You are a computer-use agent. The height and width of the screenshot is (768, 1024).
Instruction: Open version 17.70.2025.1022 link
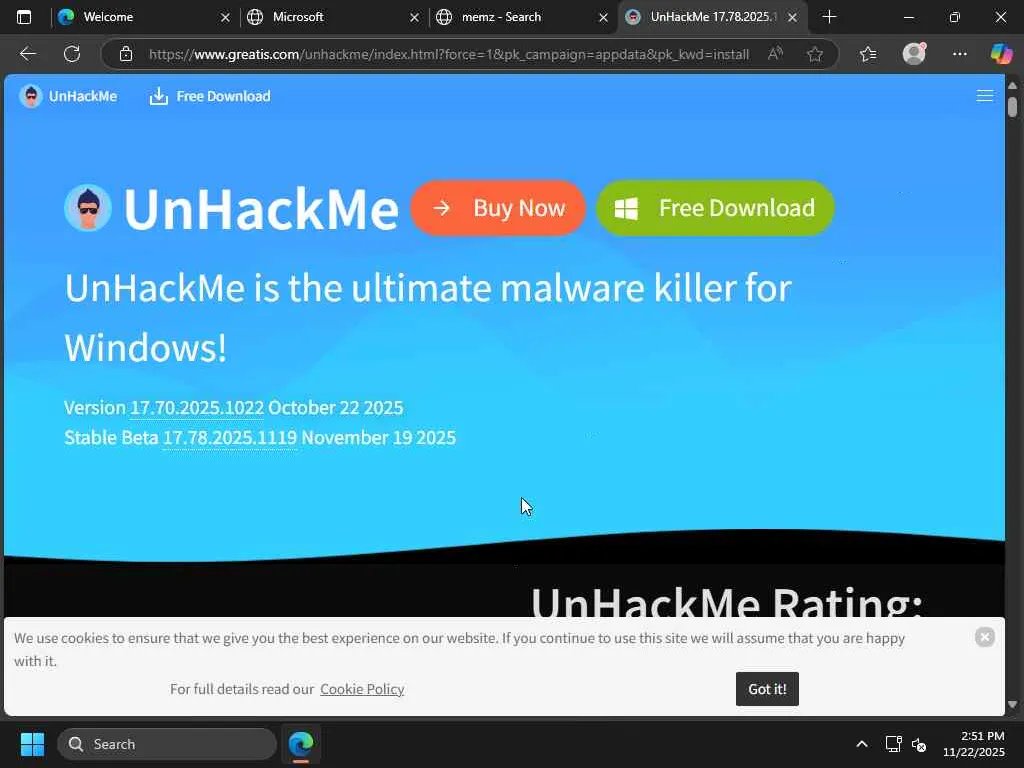[197, 408]
